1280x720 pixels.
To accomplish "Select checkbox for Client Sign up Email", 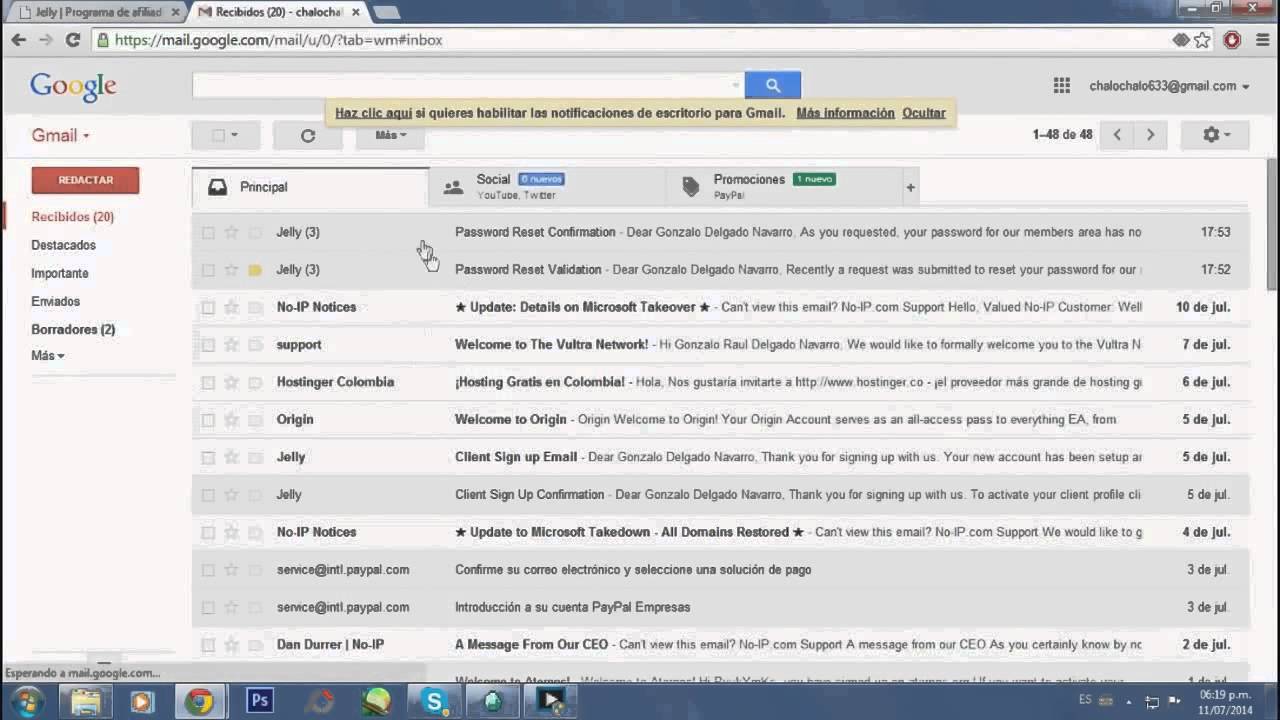I will (208, 457).
